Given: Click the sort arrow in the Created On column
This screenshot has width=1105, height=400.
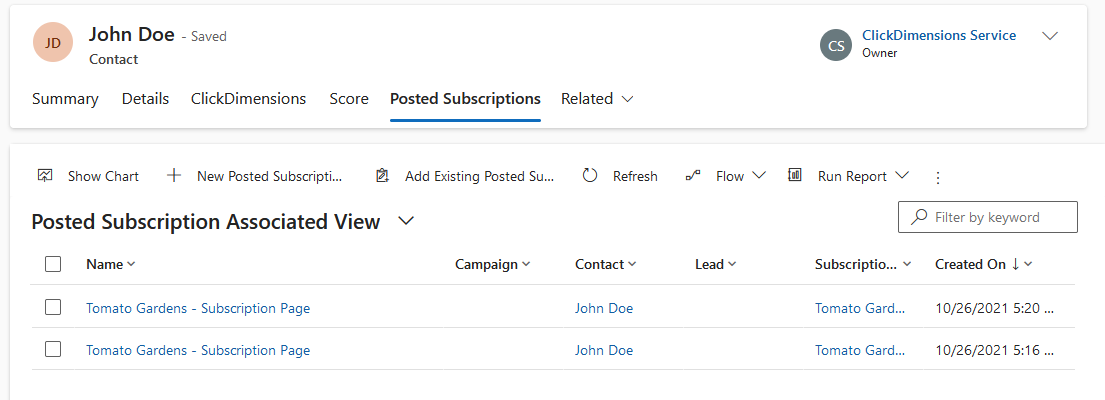Looking at the screenshot, I should point(1016,264).
